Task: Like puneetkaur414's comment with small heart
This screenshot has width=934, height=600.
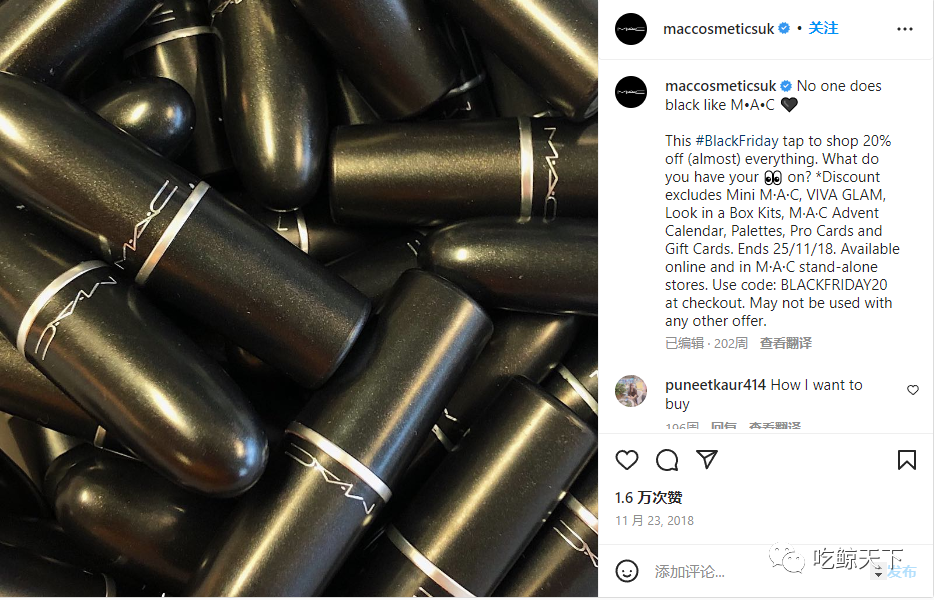Action: 913,390
